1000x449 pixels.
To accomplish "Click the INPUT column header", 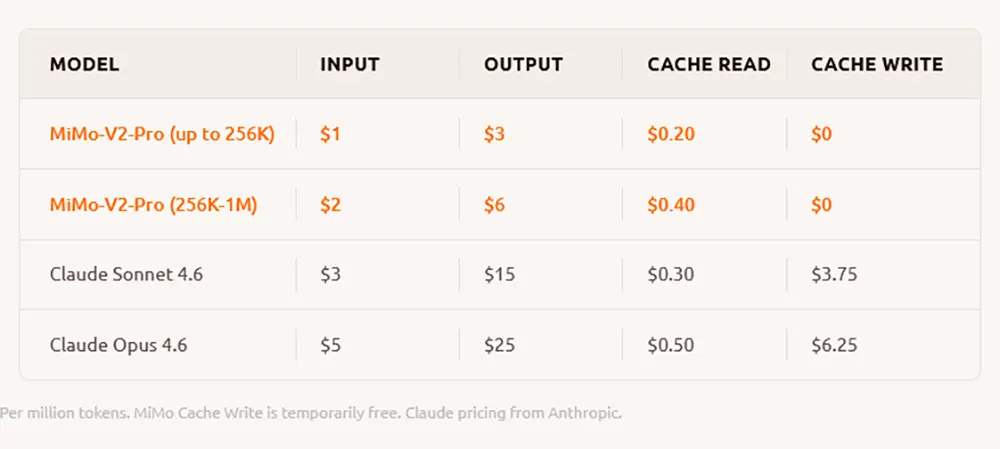I will coord(348,65).
